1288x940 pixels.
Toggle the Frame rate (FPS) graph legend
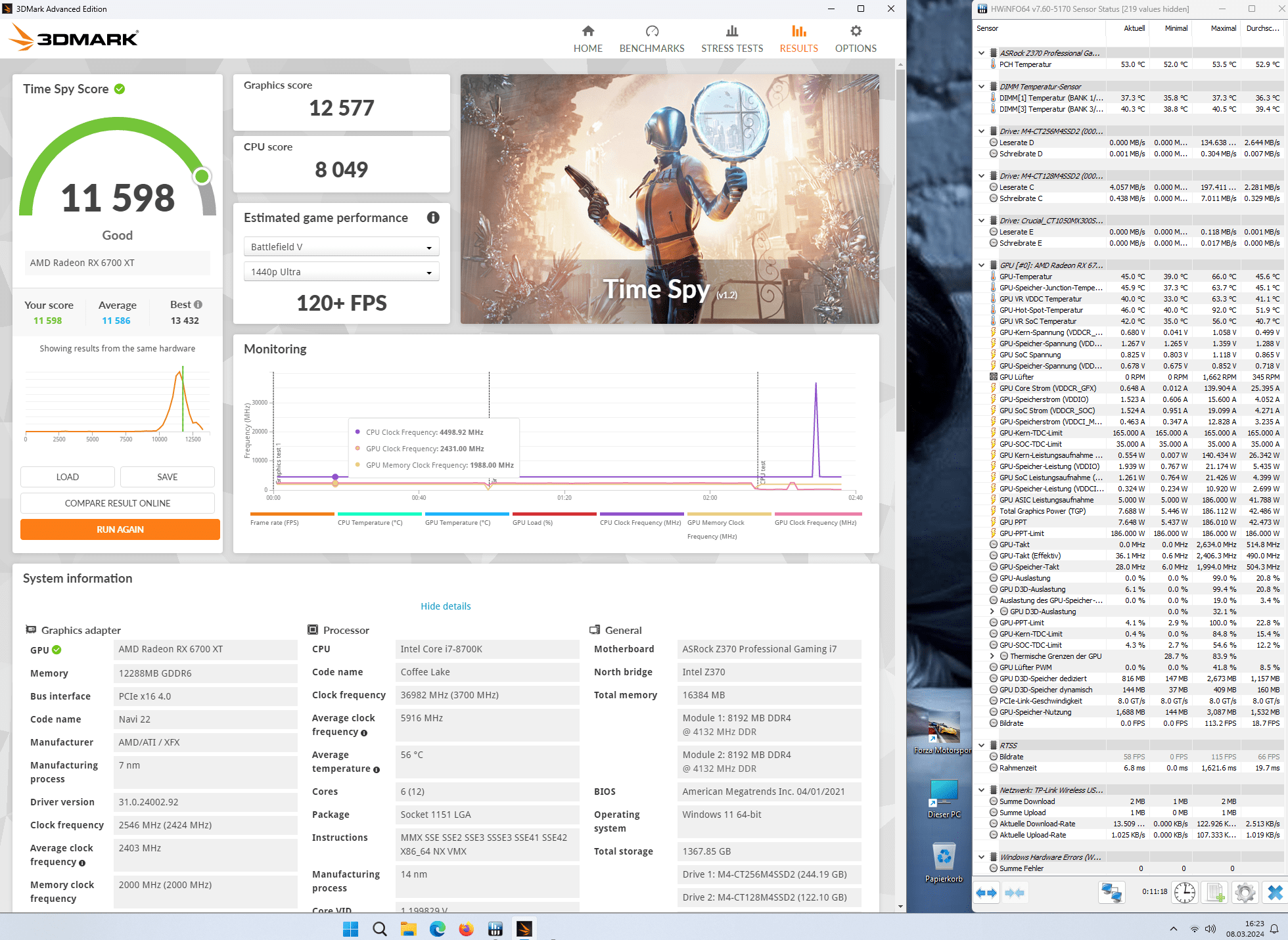pos(292,519)
